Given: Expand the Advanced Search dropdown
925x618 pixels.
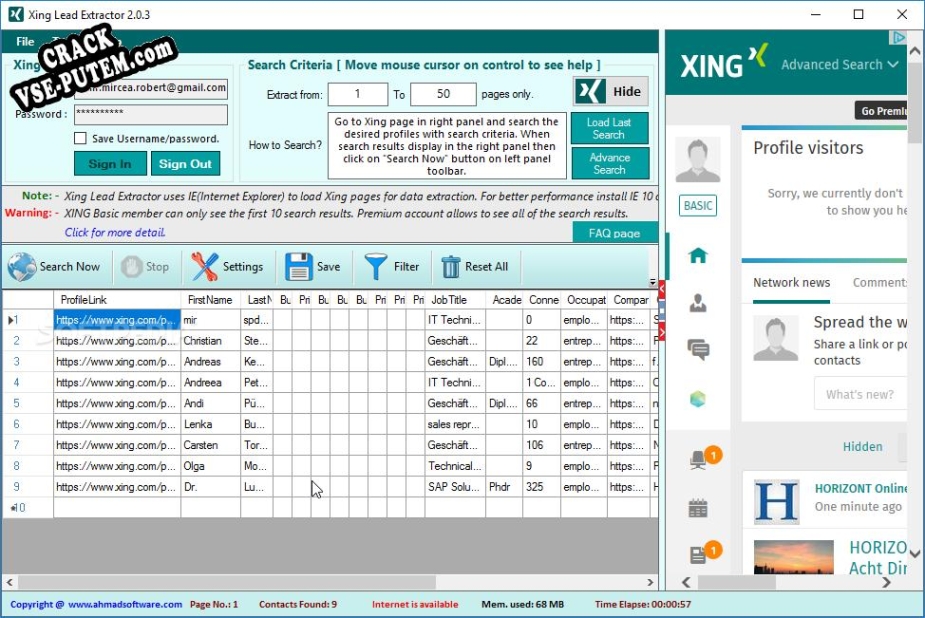Looking at the screenshot, I should [x=840, y=64].
